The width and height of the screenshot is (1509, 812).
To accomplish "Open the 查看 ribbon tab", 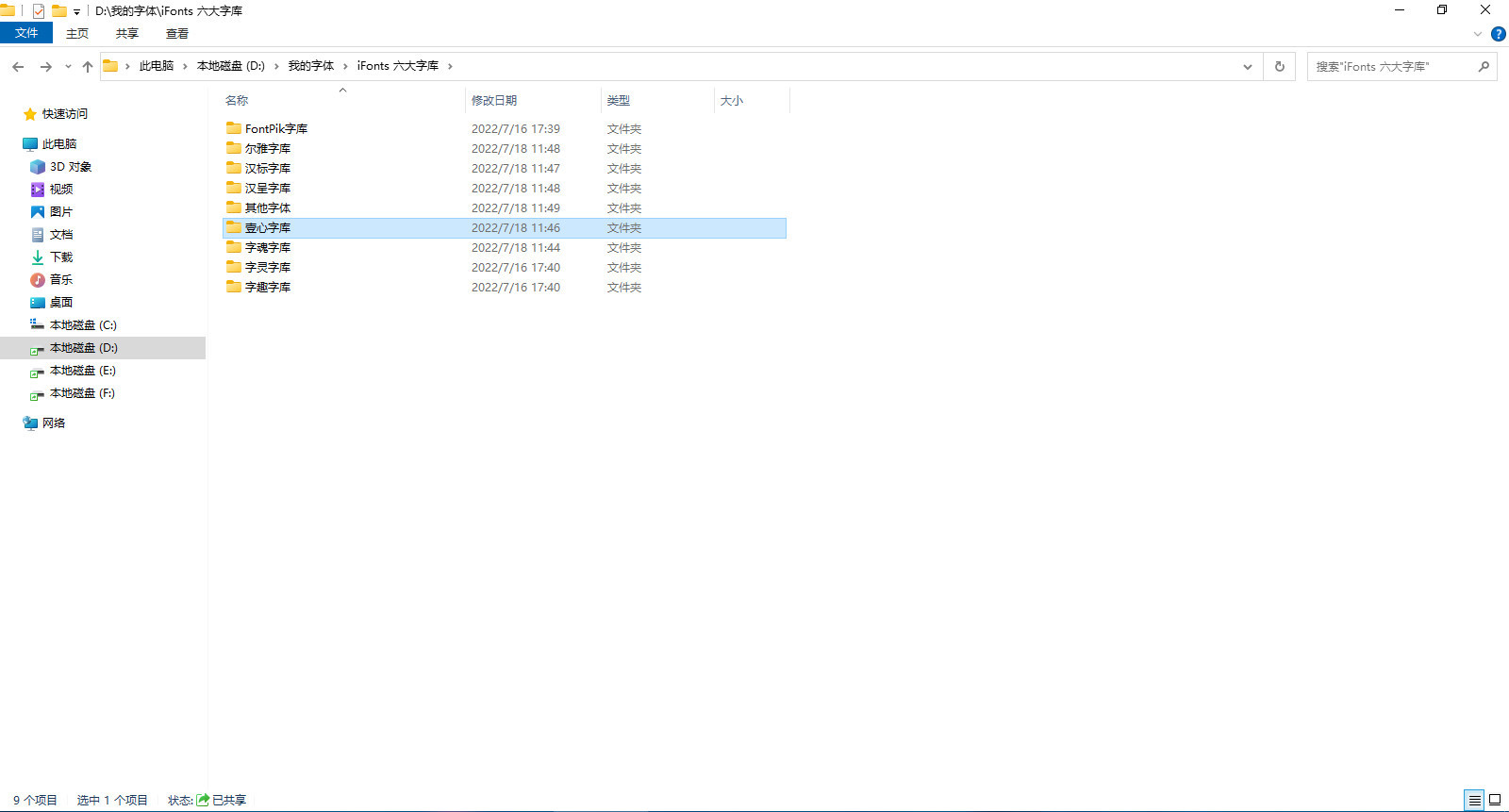I will (x=177, y=34).
